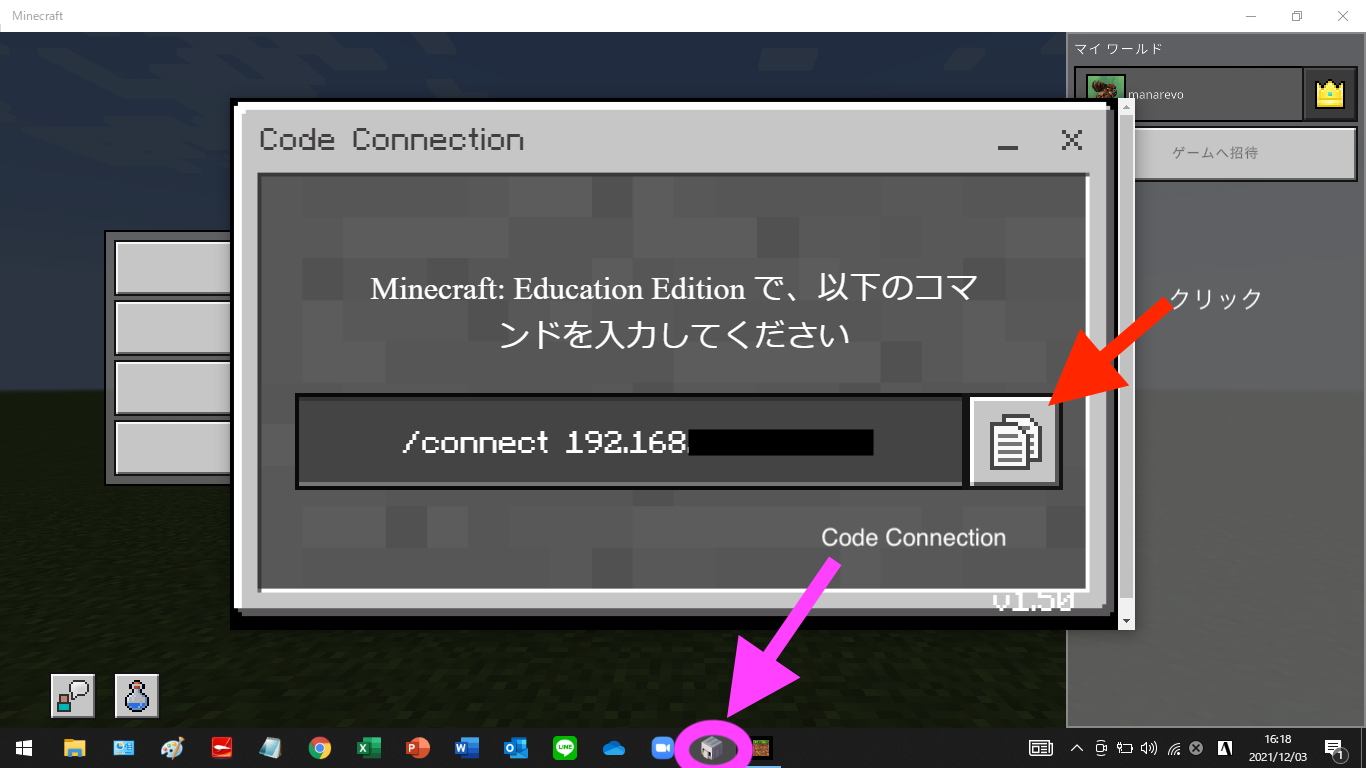The width and height of the screenshot is (1366, 768).
Task: Open Word from the taskbar
Action: tap(467, 747)
